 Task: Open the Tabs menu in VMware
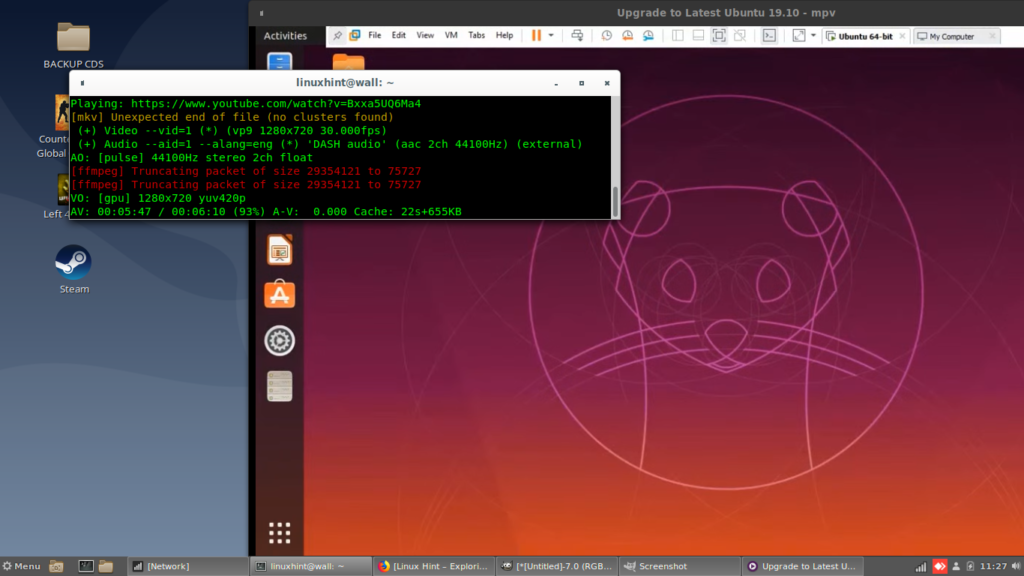coord(477,35)
